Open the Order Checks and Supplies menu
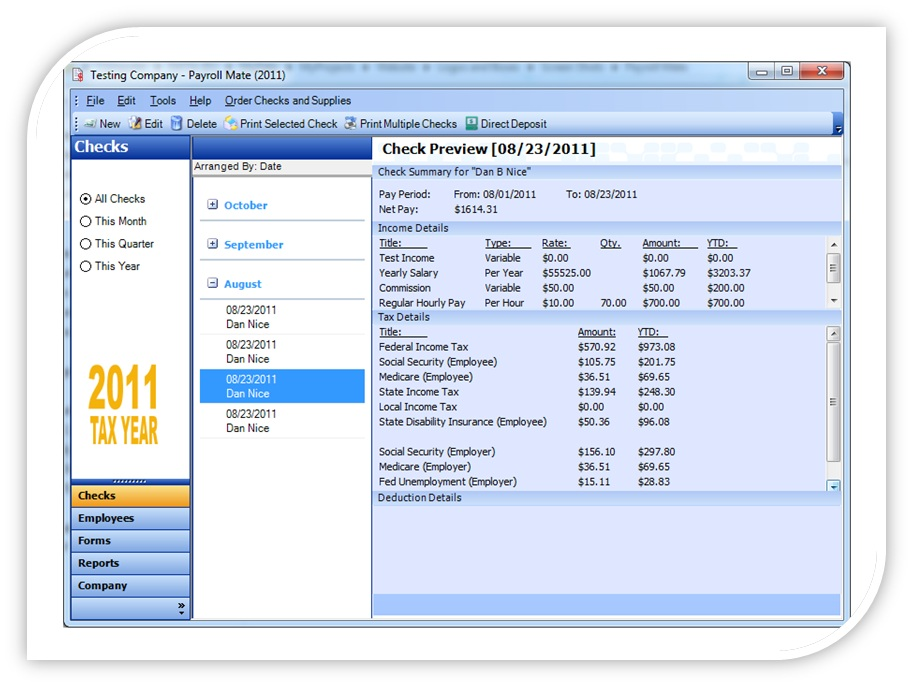The width and height of the screenshot is (913, 687). point(288,100)
